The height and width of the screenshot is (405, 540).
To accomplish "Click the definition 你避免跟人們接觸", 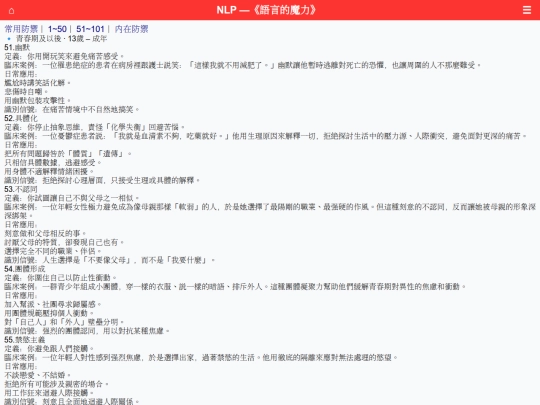I will pos(49,349).
